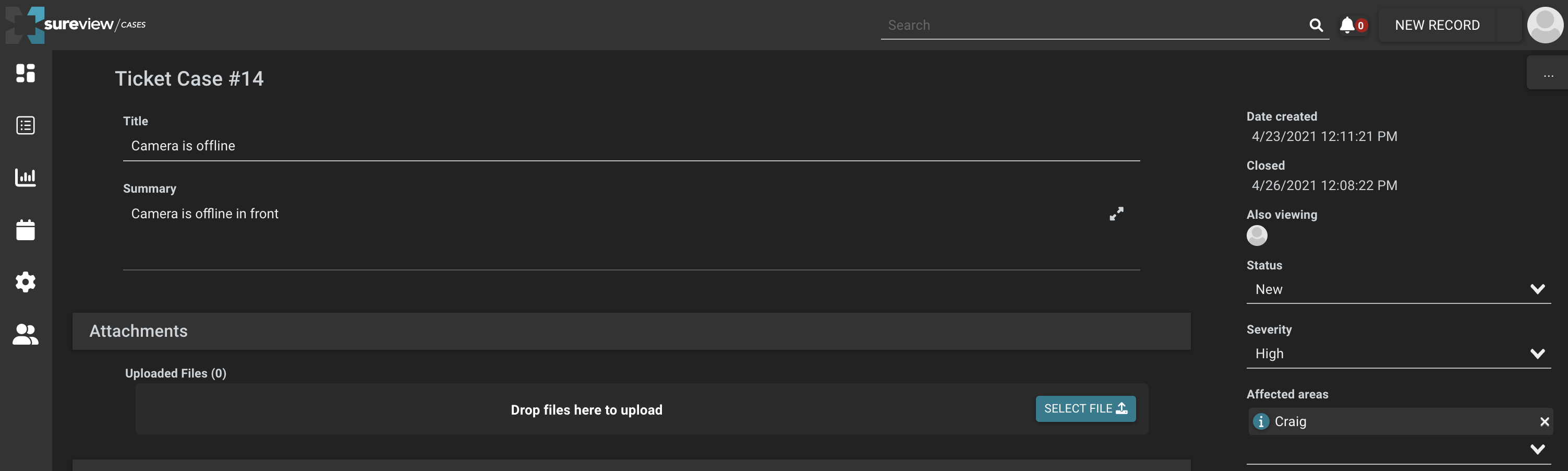Click the Attachments section header
Viewport: 1568px width, 471px height.
(x=139, y=331)
